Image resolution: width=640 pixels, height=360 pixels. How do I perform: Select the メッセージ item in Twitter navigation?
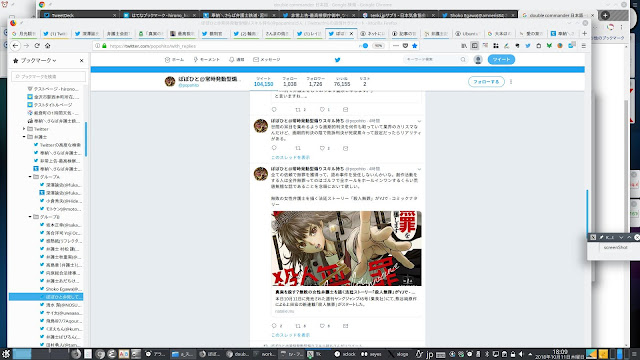tap(267, 60)
